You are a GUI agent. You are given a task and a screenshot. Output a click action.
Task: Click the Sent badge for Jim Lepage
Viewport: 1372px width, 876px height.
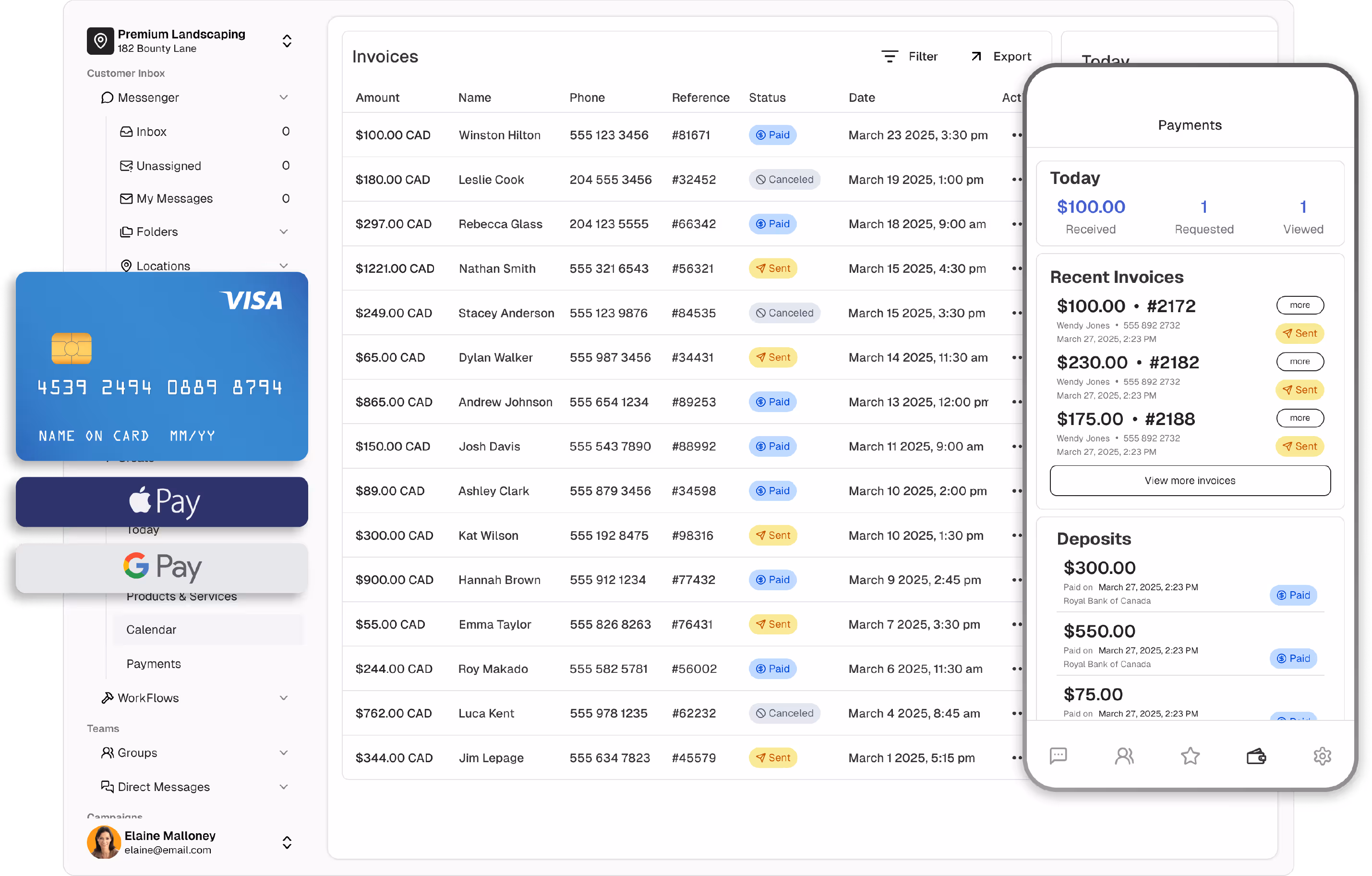[x=772, y=757]
